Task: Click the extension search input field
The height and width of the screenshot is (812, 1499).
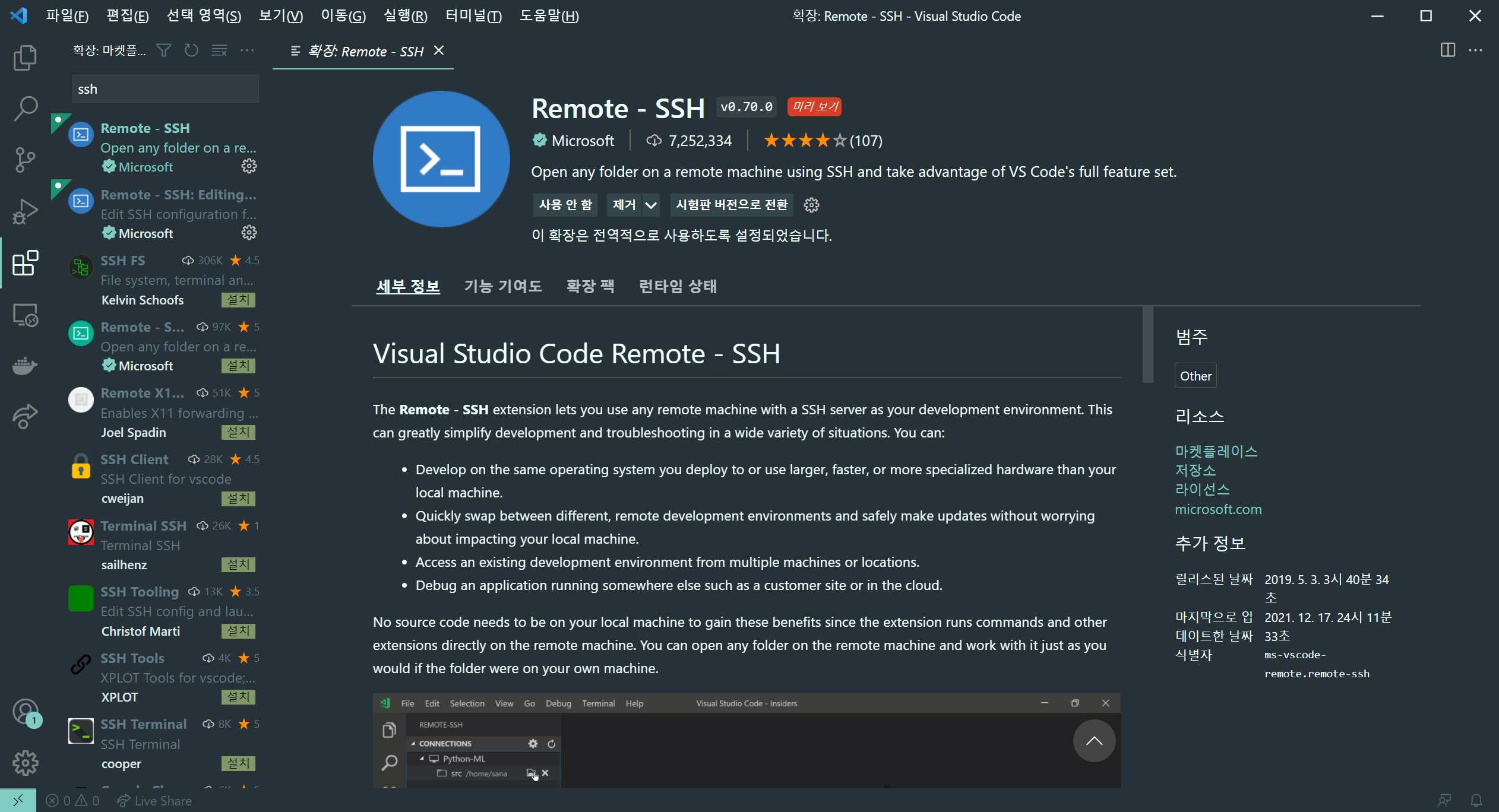Action: 165,89
